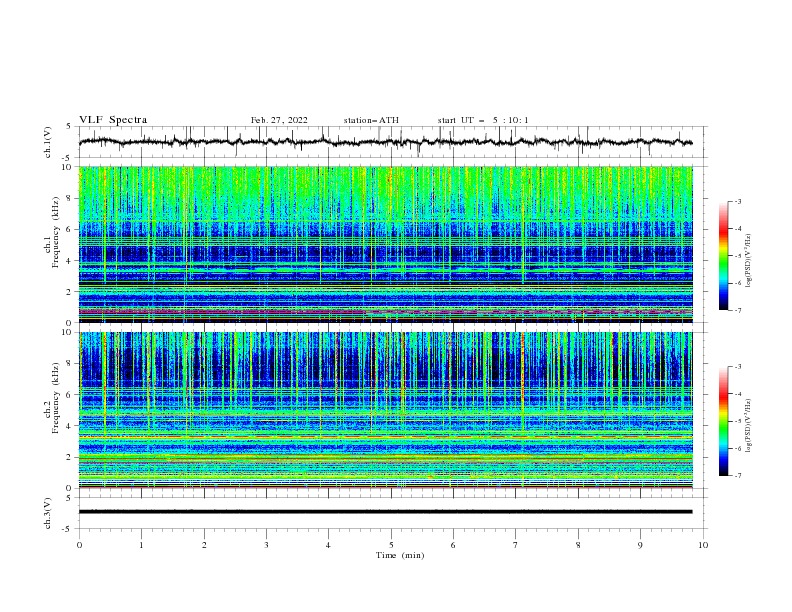
Task: Click time tick label '1' on the x-axis
Action: [141, 545]
